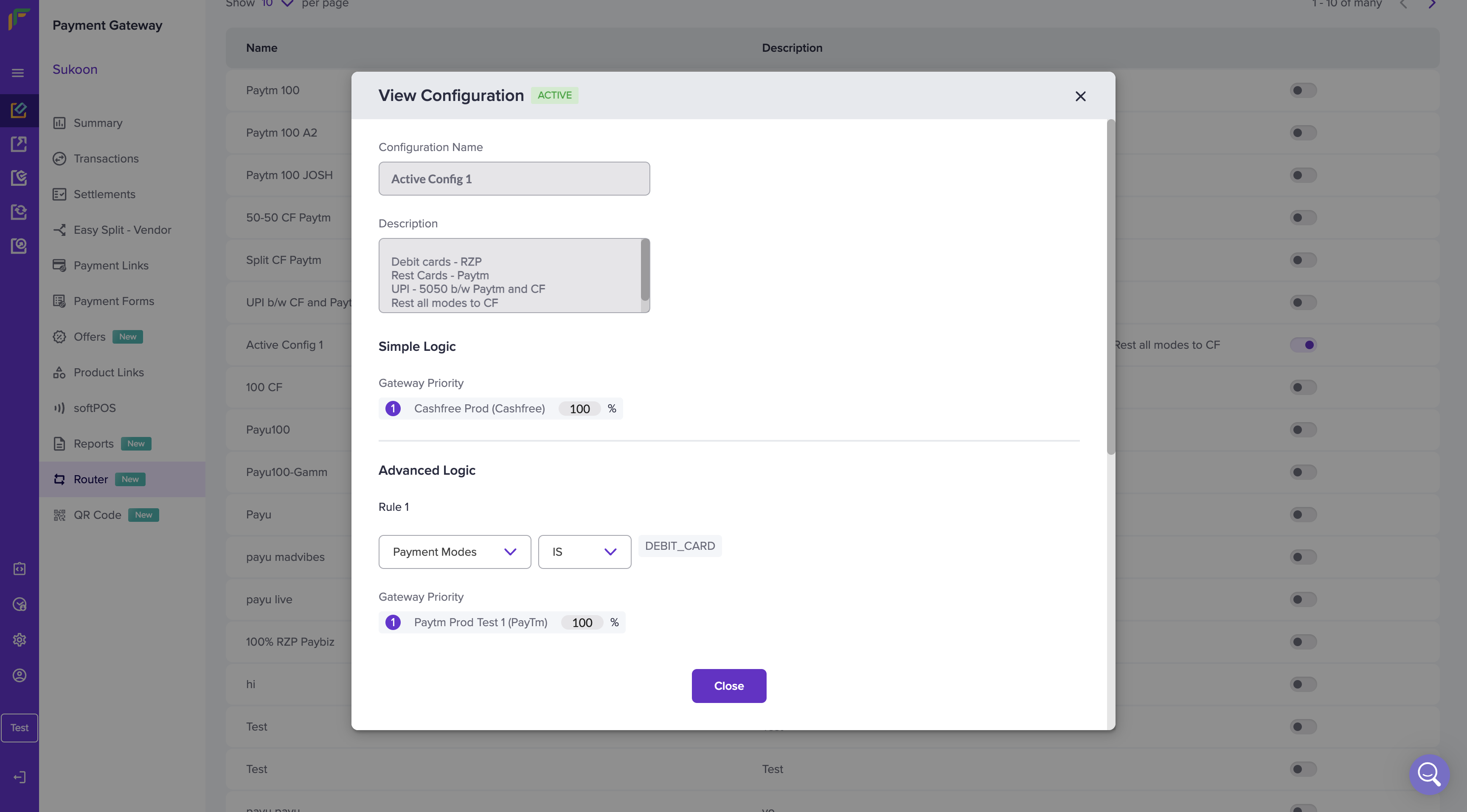
Task: Select the Router menu item
Action: tap(90, 479)
